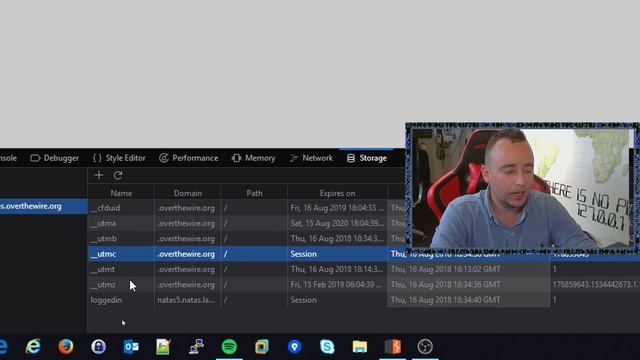
Task: Click the domain cell in the __cfduid row
Action: click(x=188, y=208)
